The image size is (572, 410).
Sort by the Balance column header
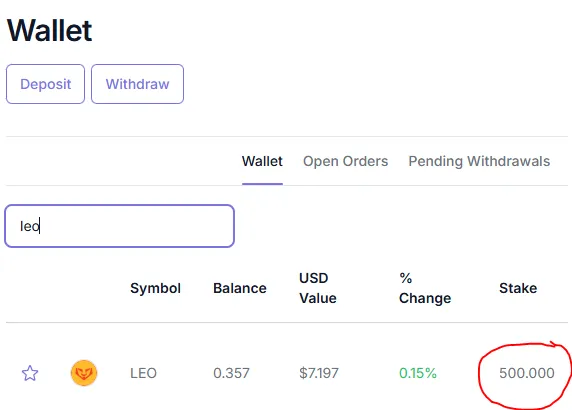(240, 288)
